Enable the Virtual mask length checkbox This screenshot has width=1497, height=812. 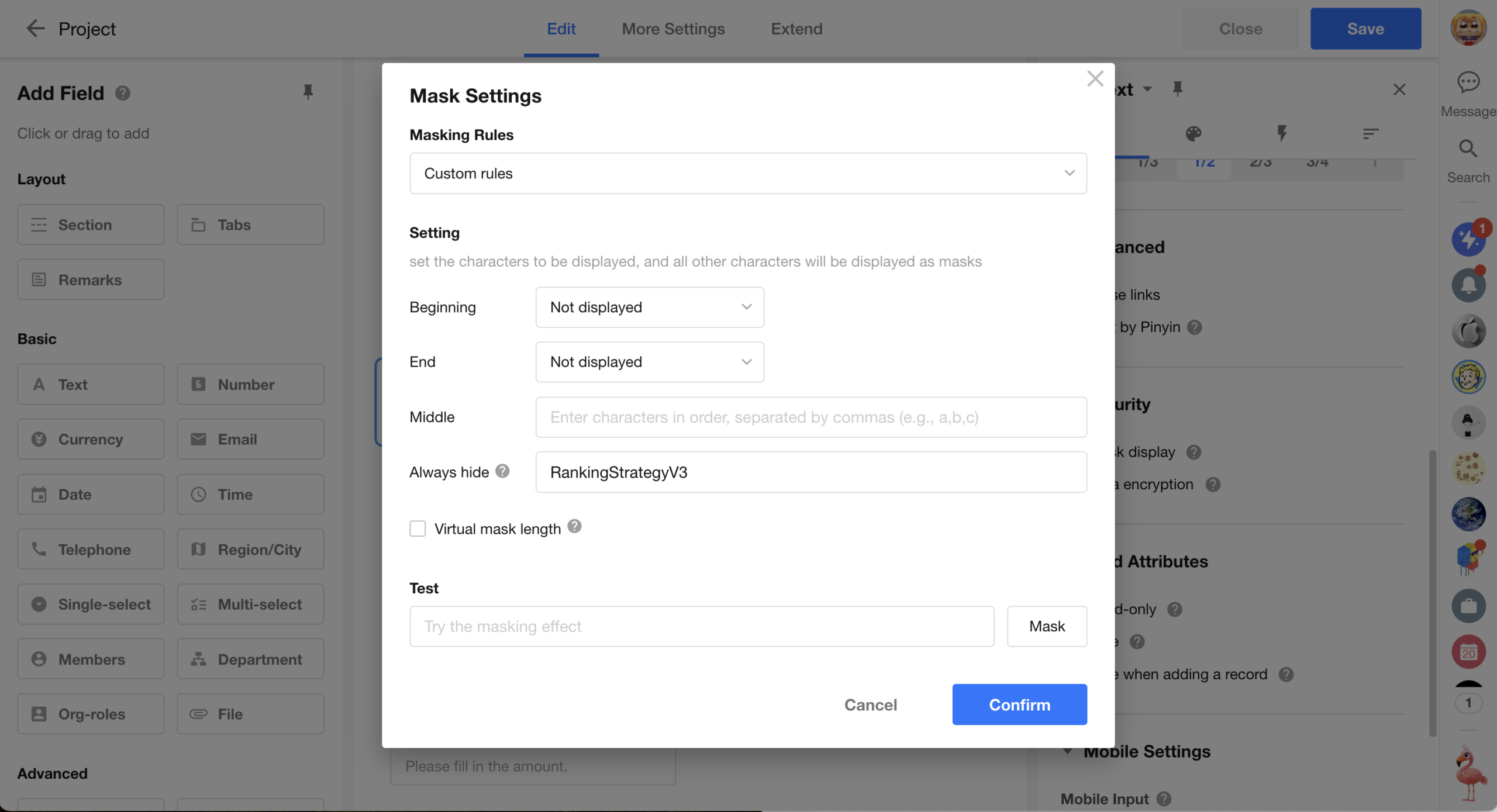(418, 528)
